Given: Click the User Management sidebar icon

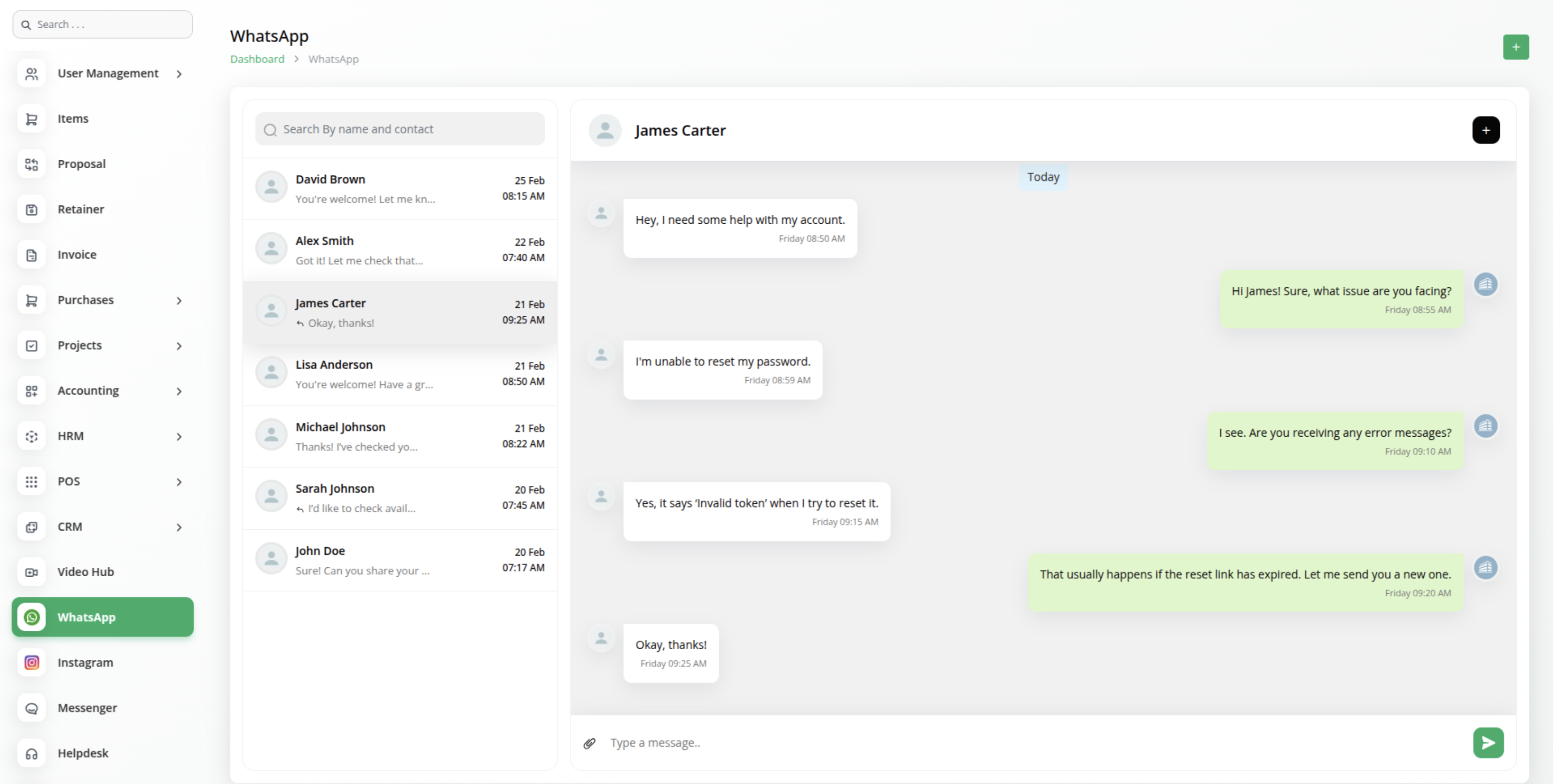Looking at the screenshot, I should [x=31, y=74].
